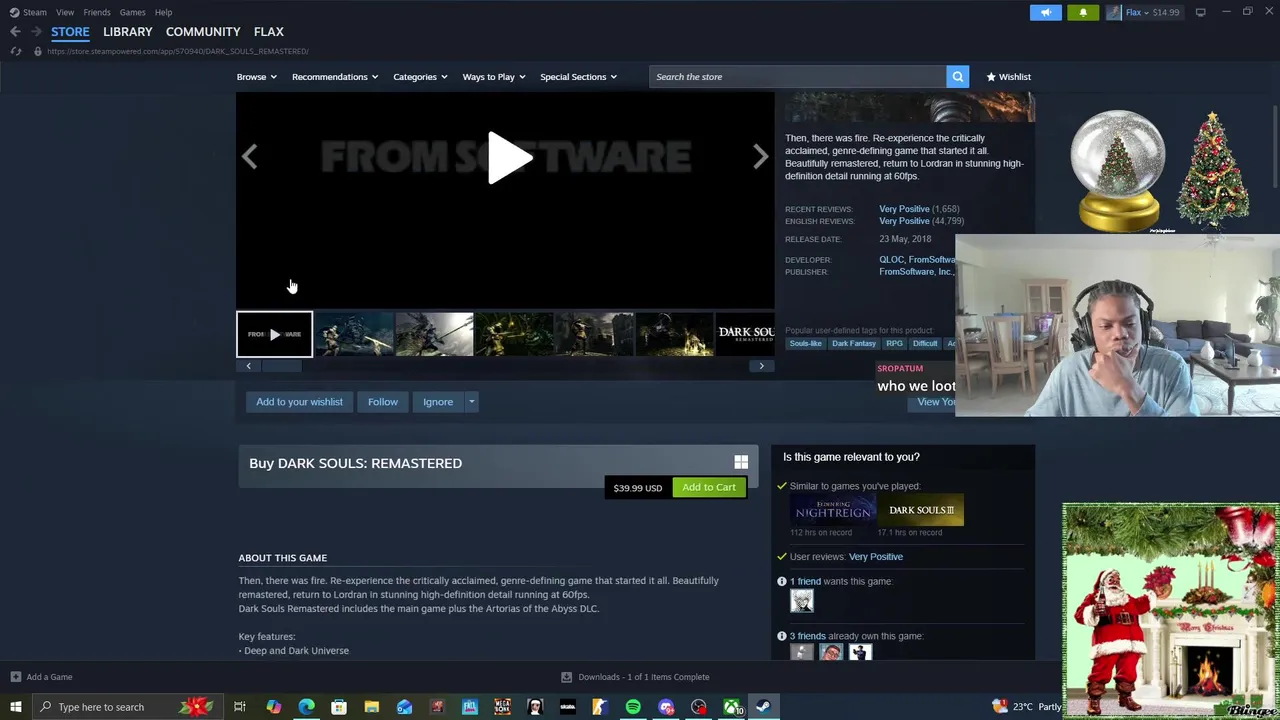
Task: Open the Flax account dropdown
Action: pyautogui.click(x=1138, y=12)
